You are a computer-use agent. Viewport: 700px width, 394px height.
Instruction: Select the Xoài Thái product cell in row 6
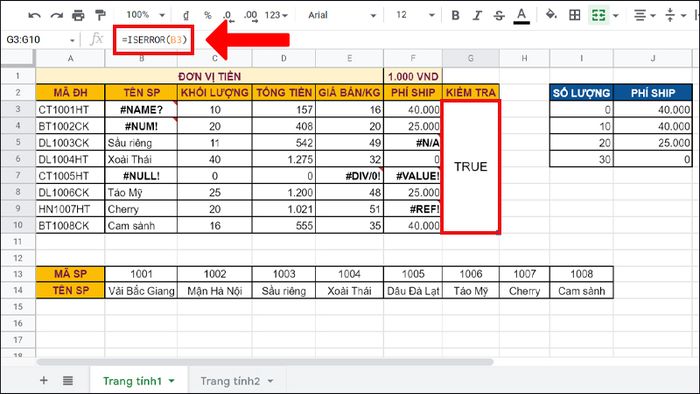pos(141,159)
